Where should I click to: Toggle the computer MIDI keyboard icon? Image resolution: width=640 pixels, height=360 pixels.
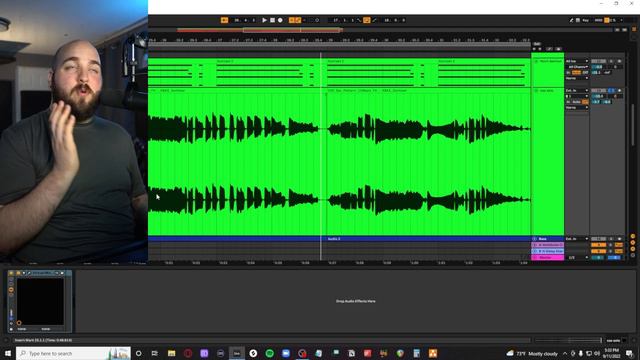578,20
